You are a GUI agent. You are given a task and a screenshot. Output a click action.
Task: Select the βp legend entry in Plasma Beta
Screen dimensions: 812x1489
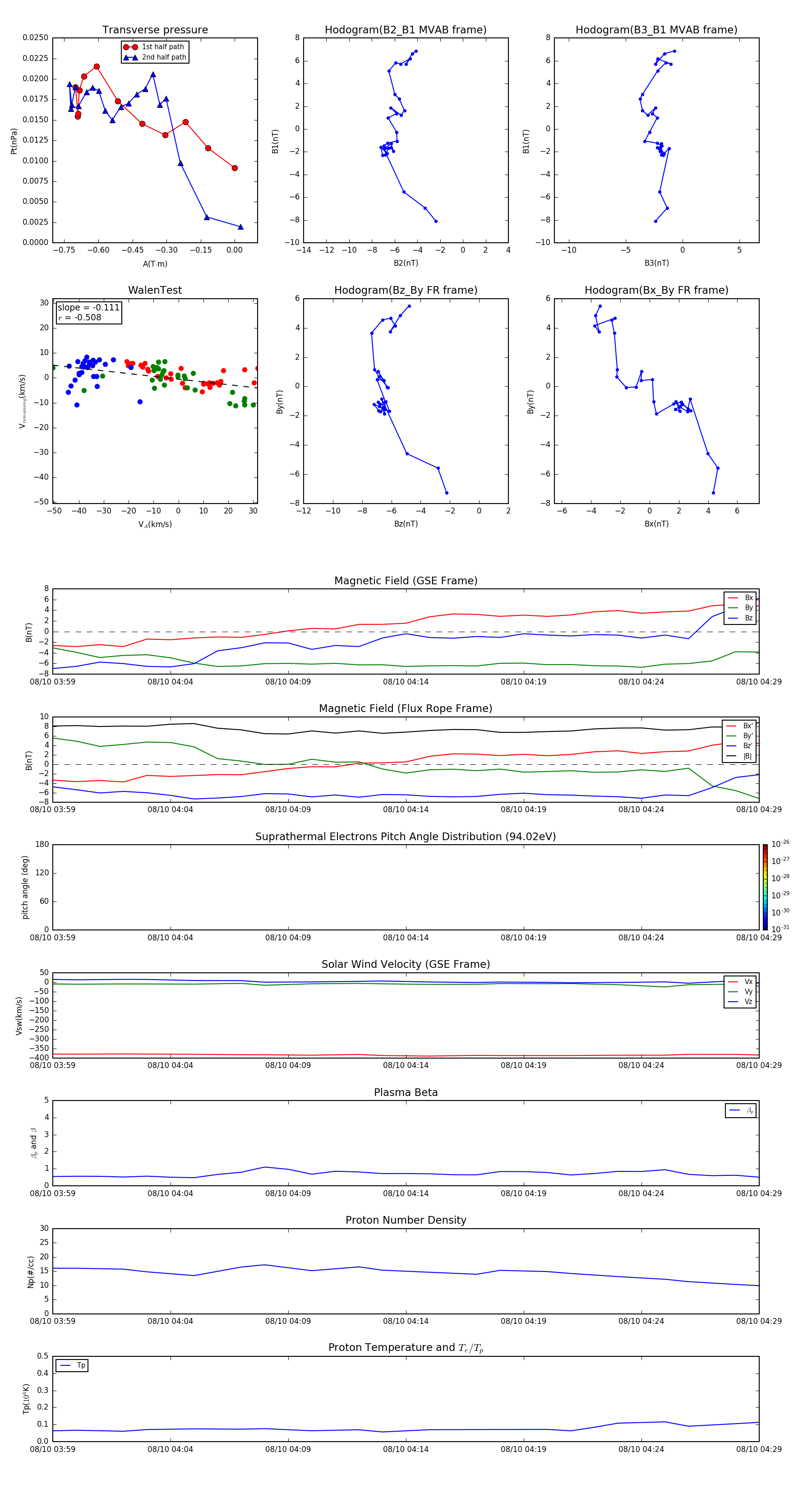click(x=741, y=1110)
